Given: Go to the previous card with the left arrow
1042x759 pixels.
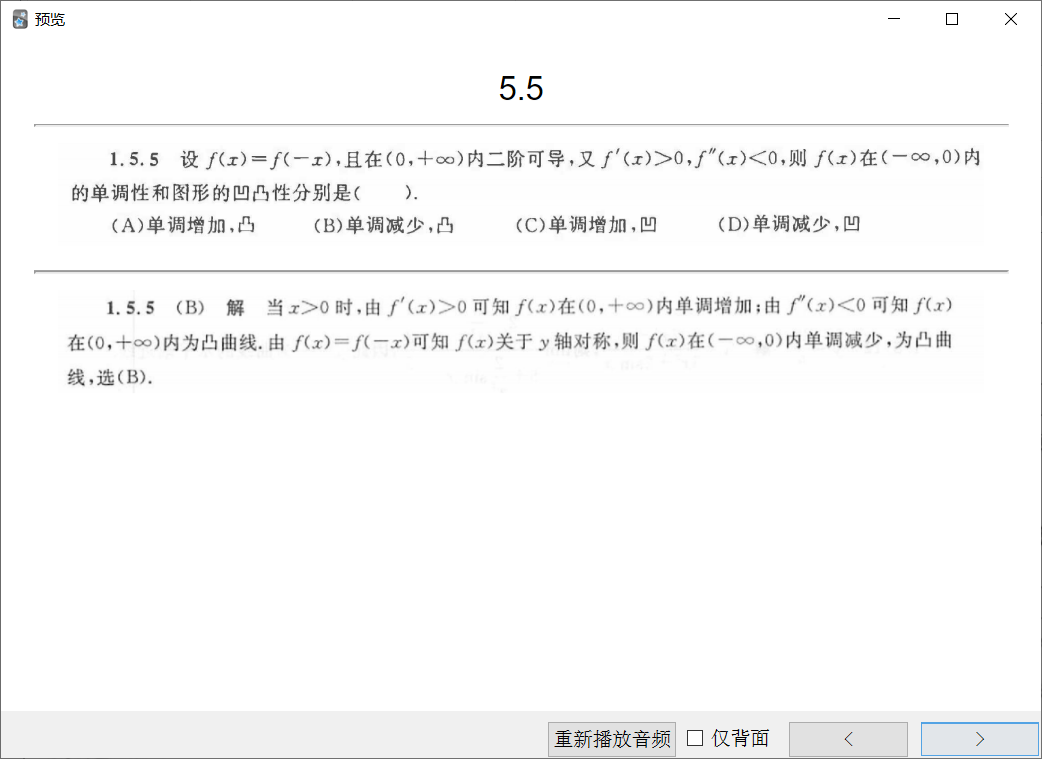Looking at the screenshot, I should click(848, 739).
